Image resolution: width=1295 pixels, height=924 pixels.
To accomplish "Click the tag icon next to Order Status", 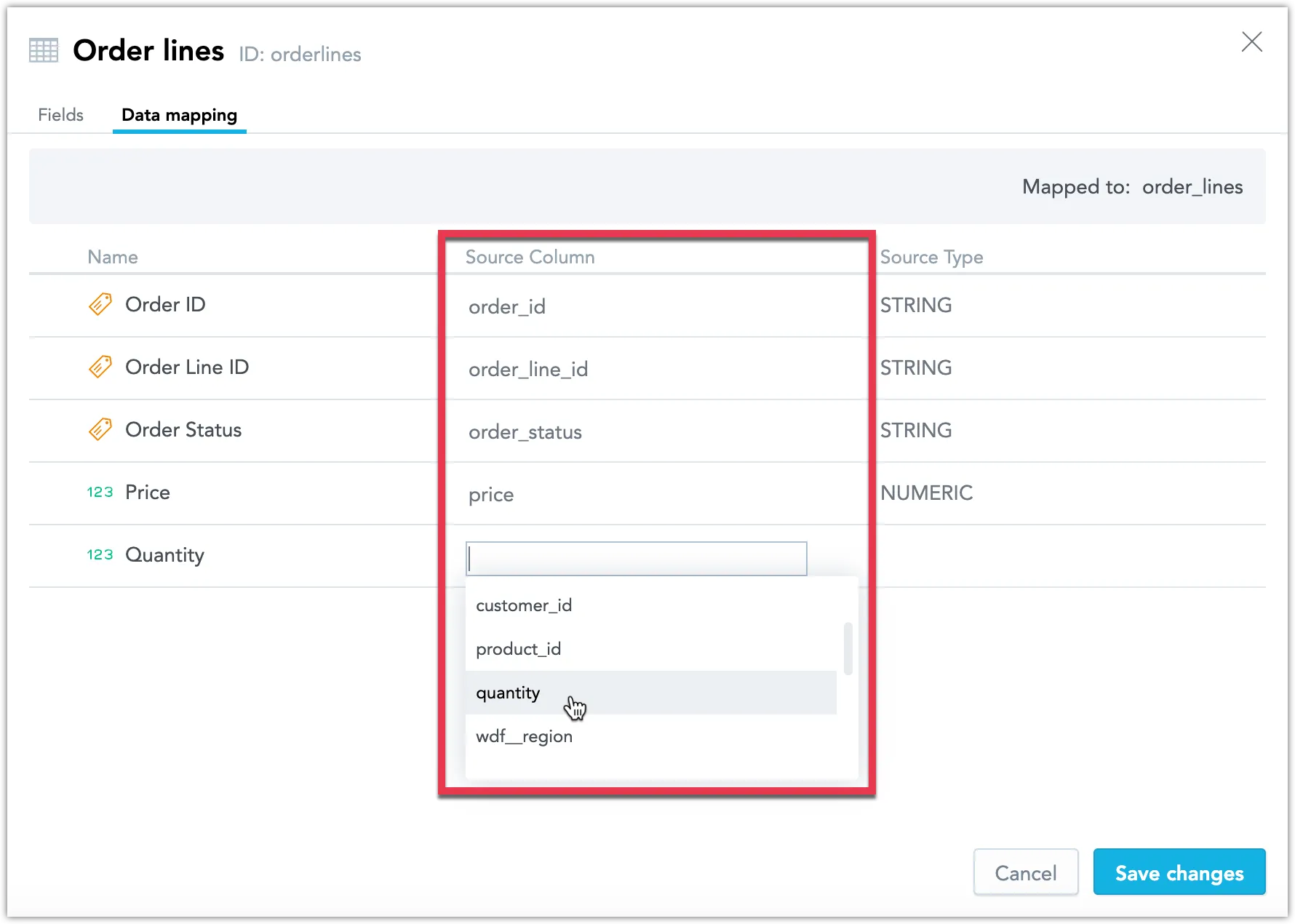I will tap(100, 429).
